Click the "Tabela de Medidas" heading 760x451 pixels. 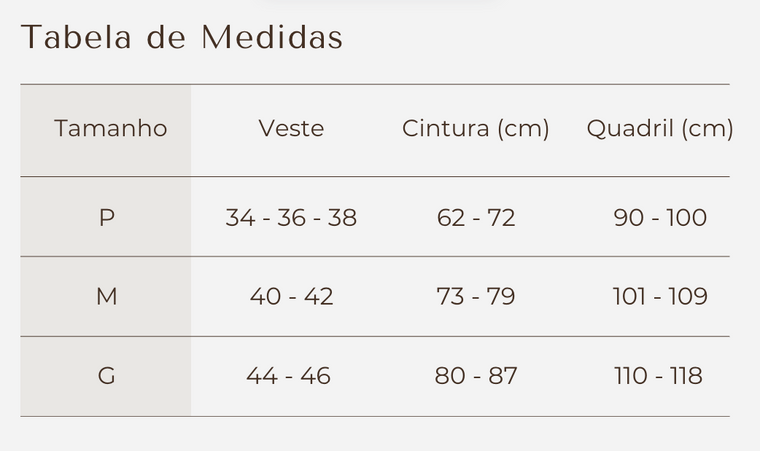tap(182, 38)
